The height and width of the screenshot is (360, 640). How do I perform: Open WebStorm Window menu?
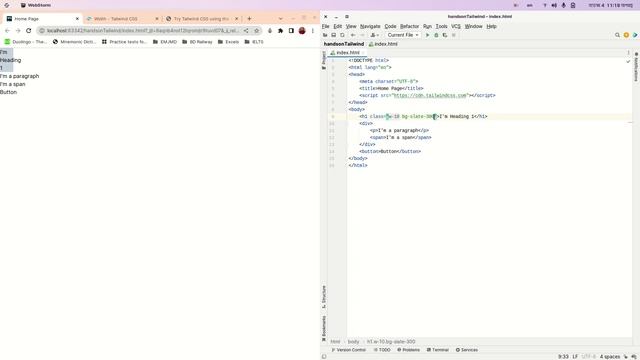coord(473,26)
